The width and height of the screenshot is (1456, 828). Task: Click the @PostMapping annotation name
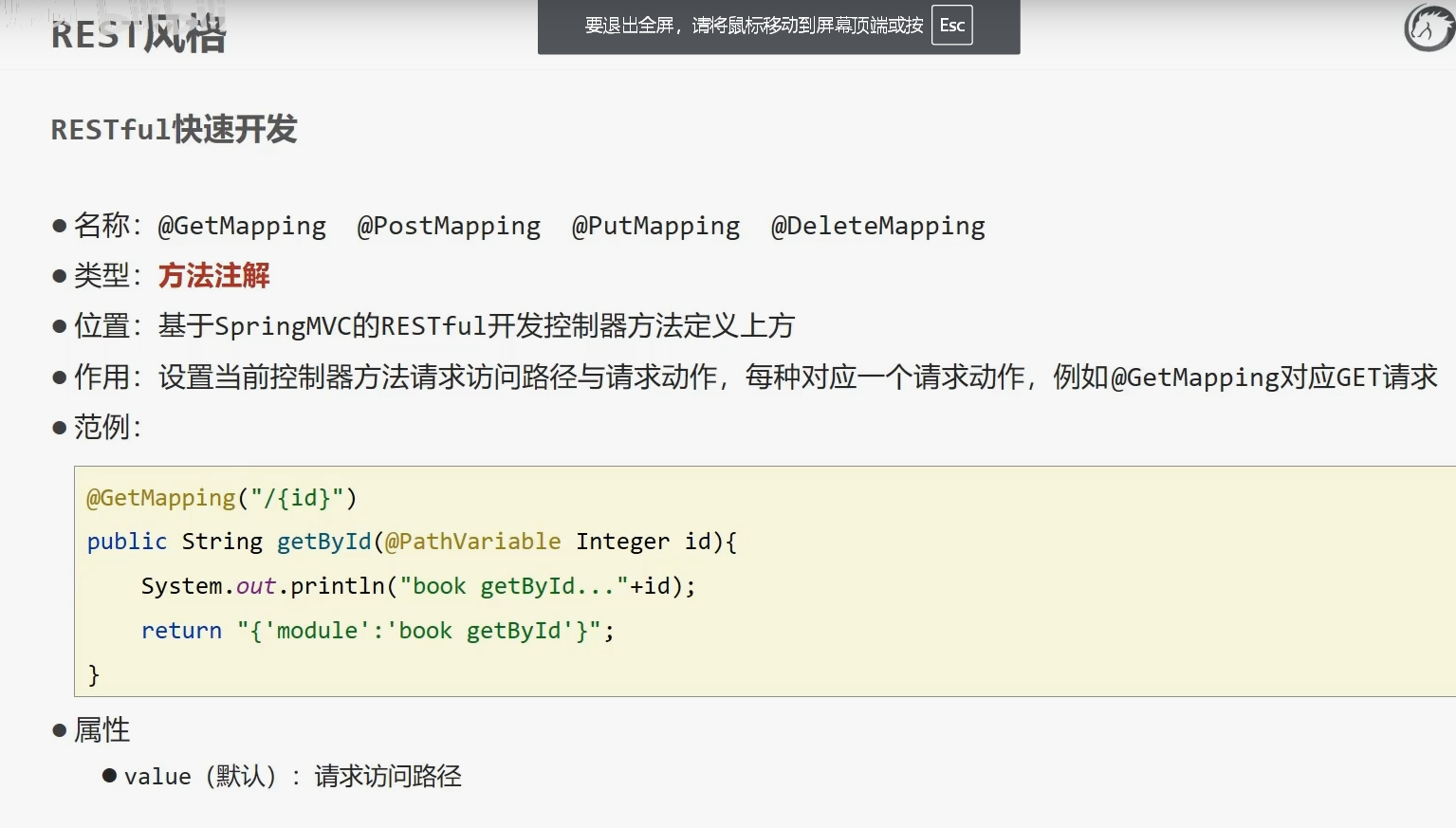click(449, 226)
